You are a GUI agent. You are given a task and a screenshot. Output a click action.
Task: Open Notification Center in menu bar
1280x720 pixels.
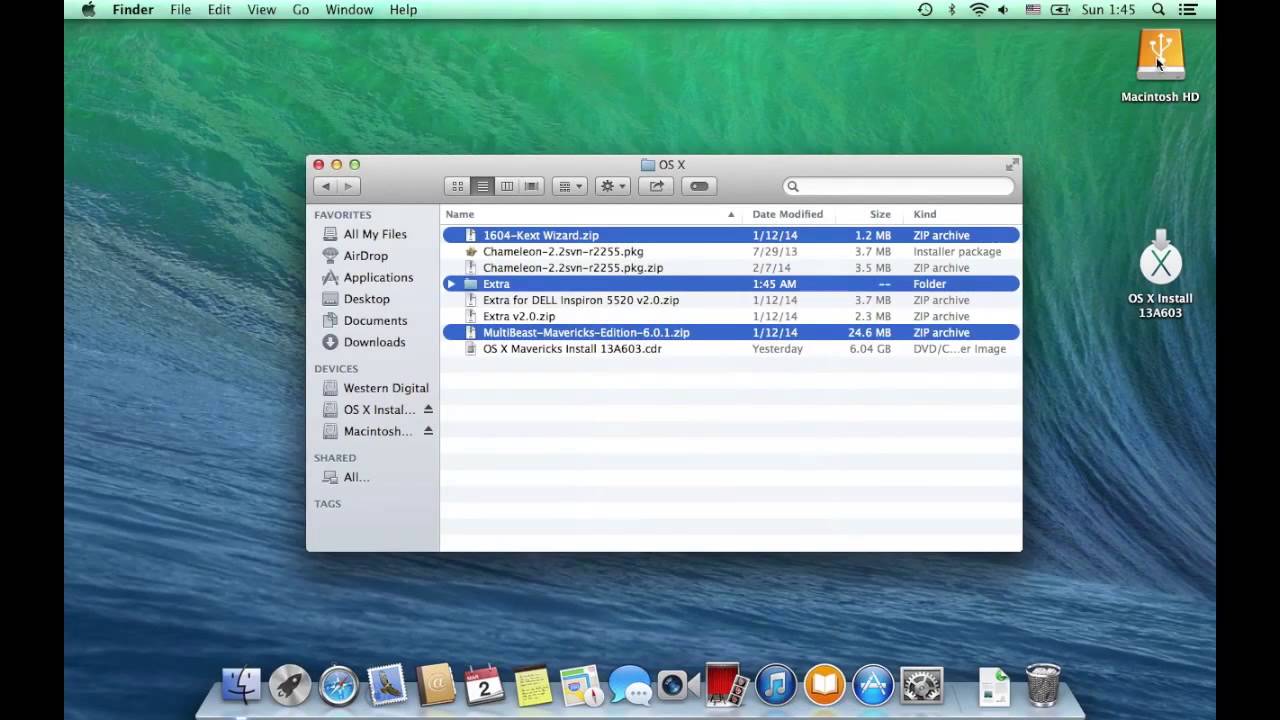1190,10
